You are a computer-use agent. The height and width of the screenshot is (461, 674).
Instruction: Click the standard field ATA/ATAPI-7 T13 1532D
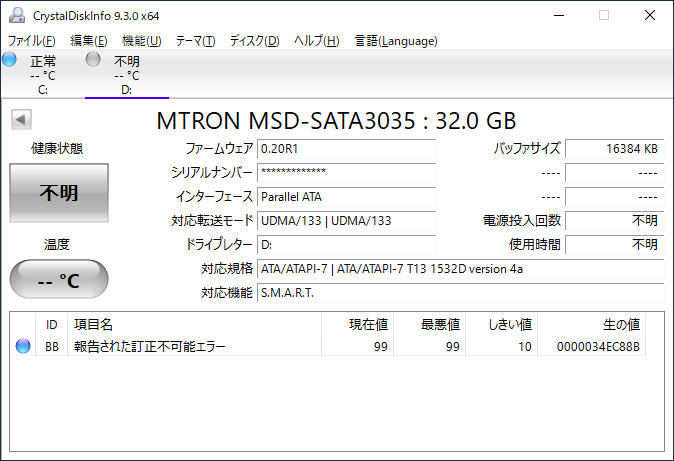coord(461,269)
